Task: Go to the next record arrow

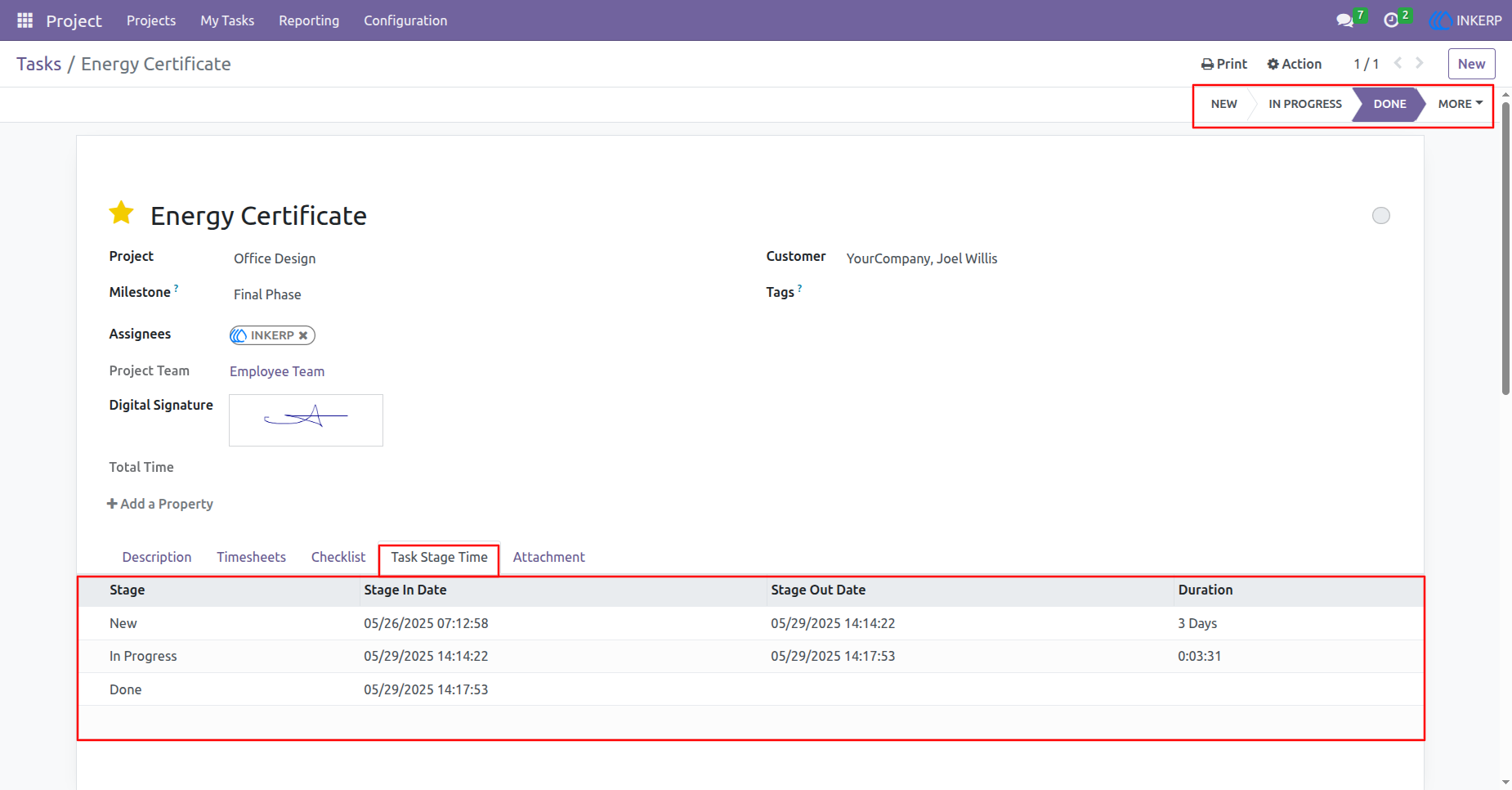Action: (x=1420, y=63)
